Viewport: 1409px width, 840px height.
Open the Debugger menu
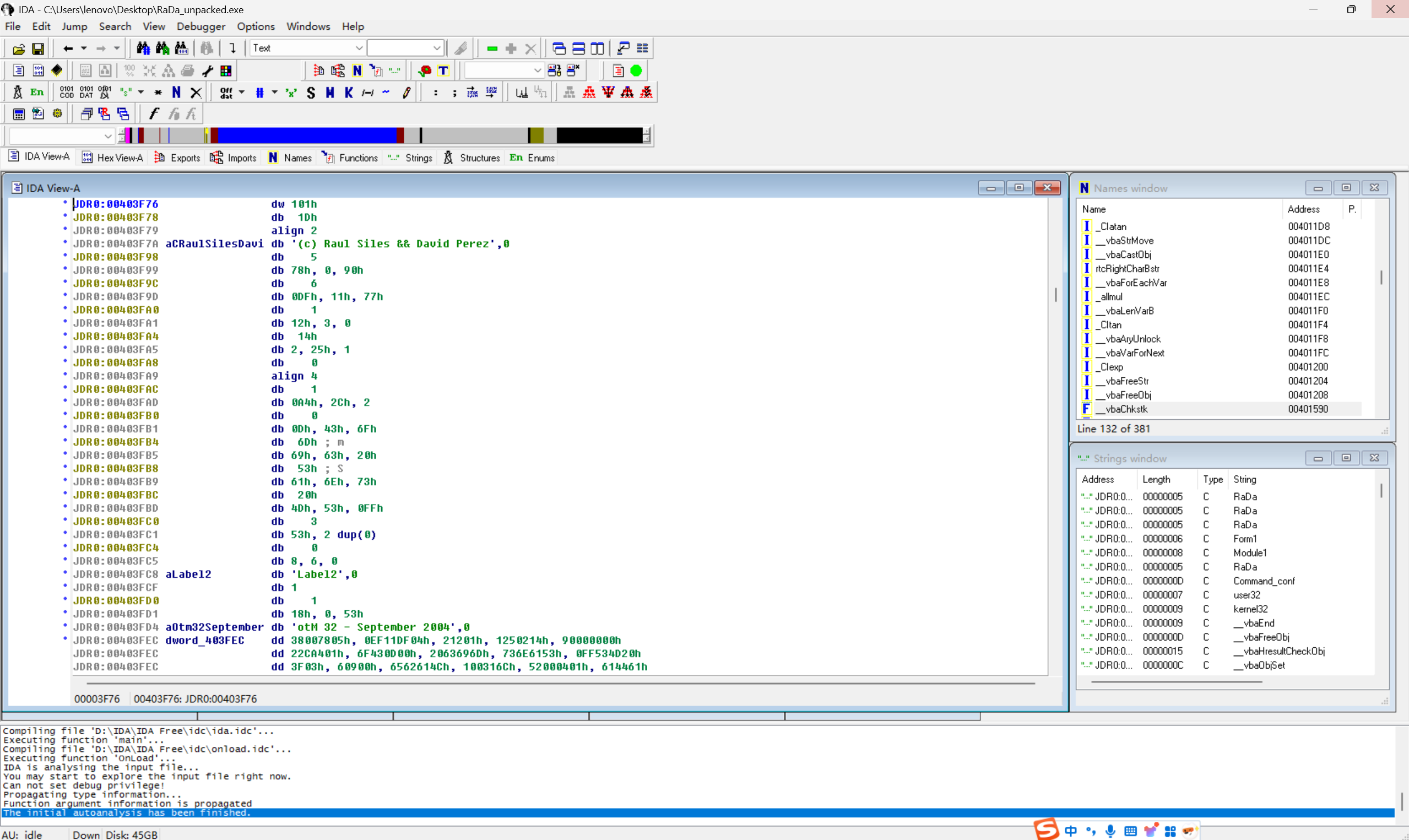[x=200, y=26]
